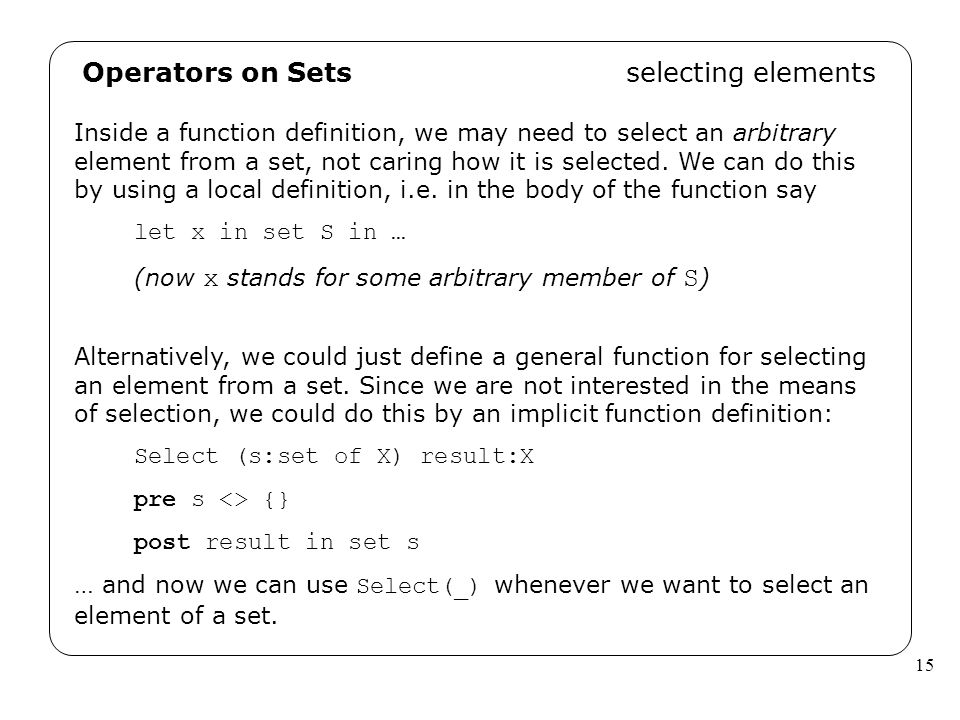Click the phrase 'general function for selecting'
This screenshot has width=960, height=720.
(690, 357)
